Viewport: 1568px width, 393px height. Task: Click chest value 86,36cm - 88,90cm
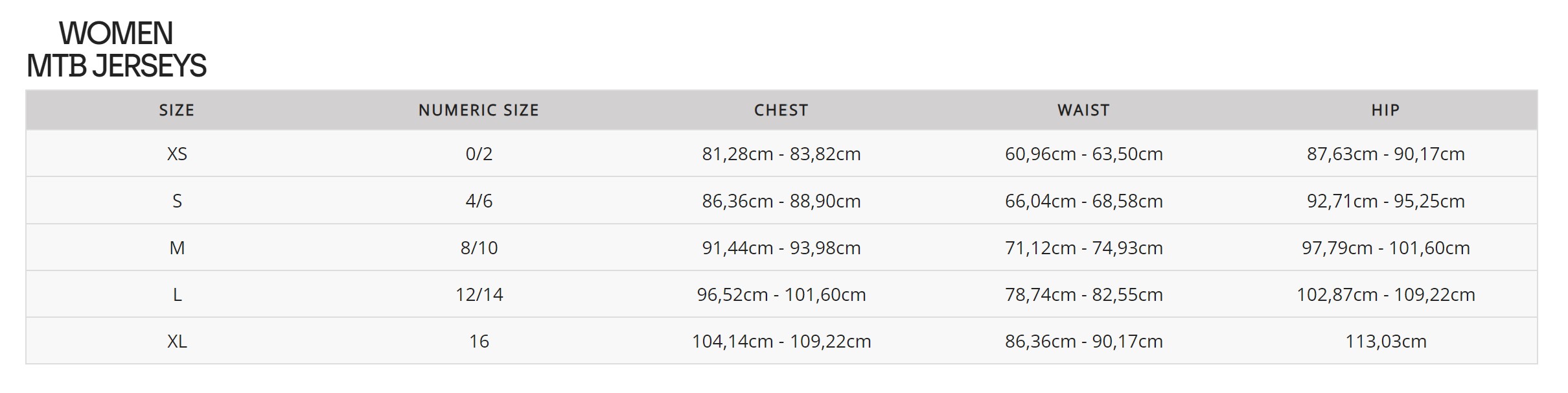coord(781,201)
